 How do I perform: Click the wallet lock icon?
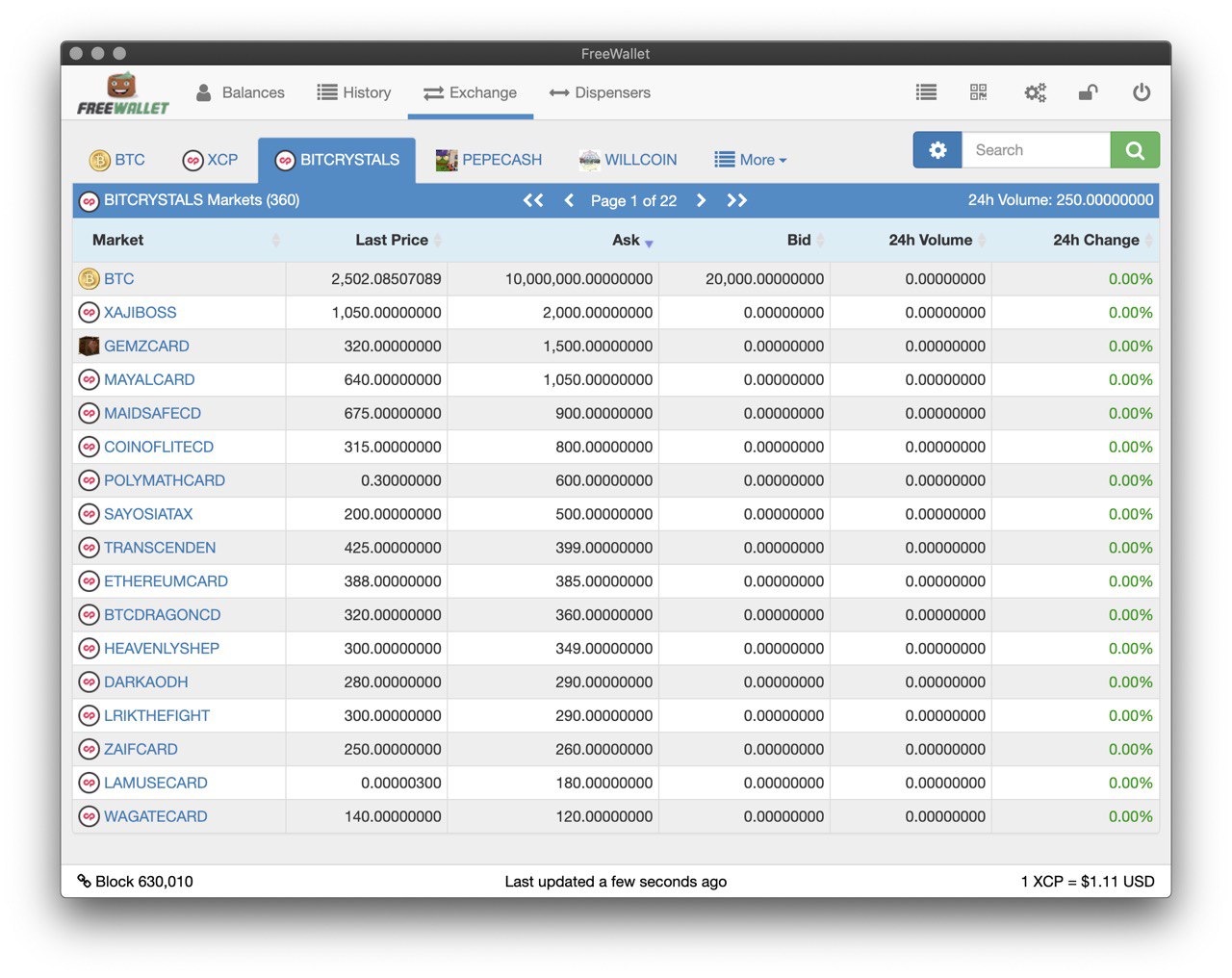1088,92
